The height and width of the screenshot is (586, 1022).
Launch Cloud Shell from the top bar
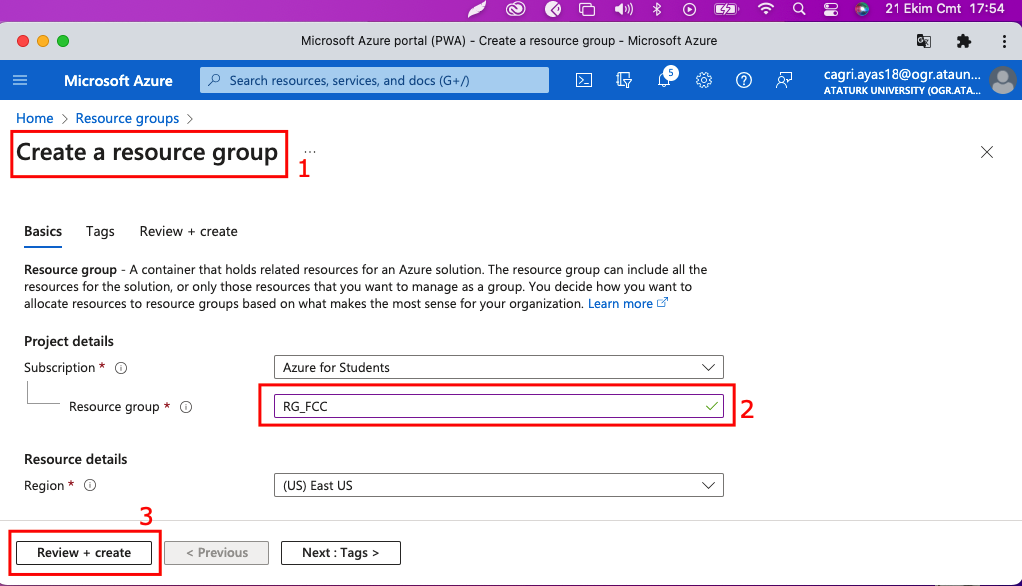click(585, 81)
